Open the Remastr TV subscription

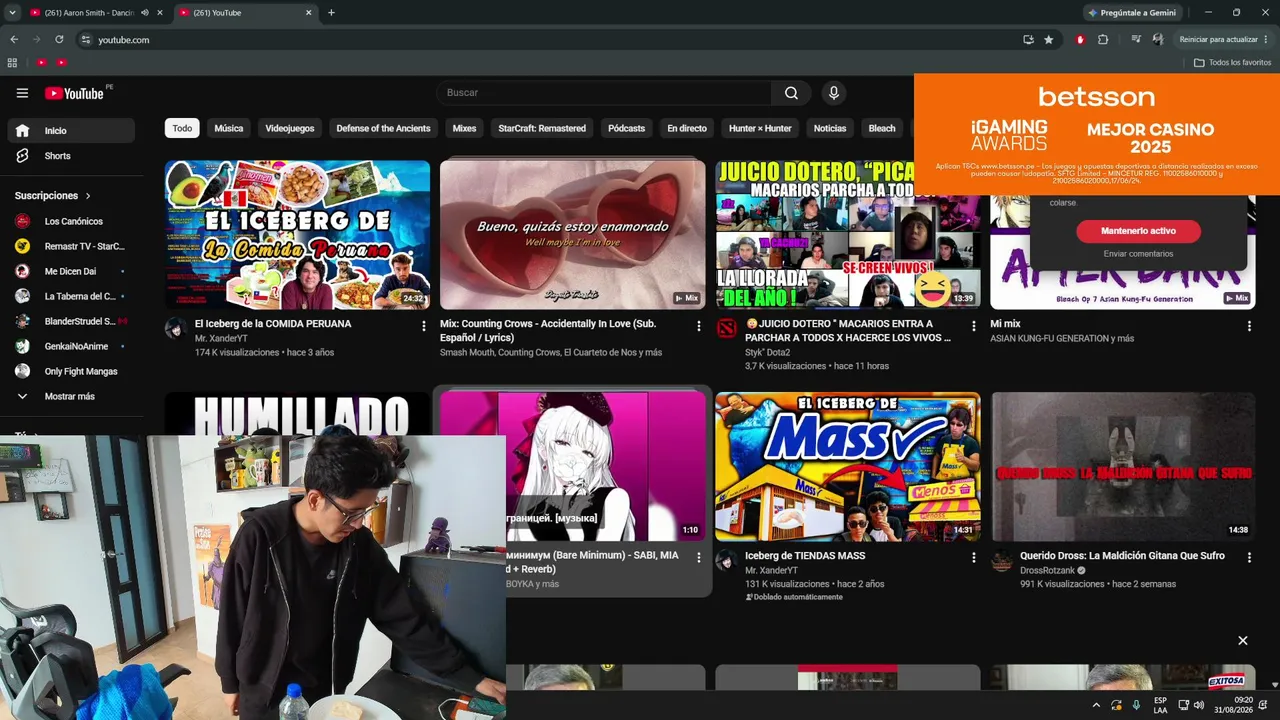coord(71,246)
